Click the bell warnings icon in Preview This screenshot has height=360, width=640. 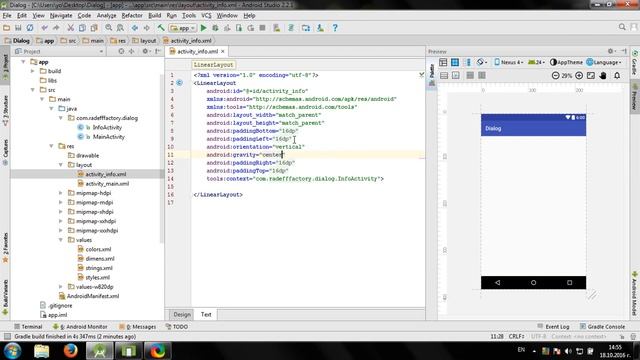point(617,76)
